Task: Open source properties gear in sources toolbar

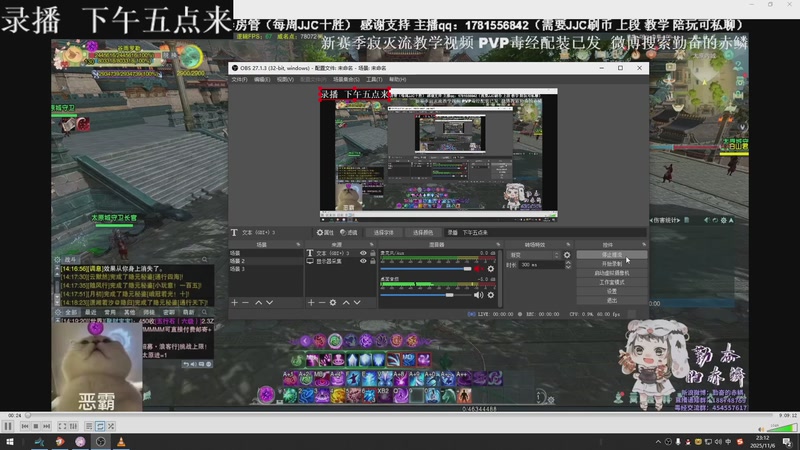Action: coord(333,303)
